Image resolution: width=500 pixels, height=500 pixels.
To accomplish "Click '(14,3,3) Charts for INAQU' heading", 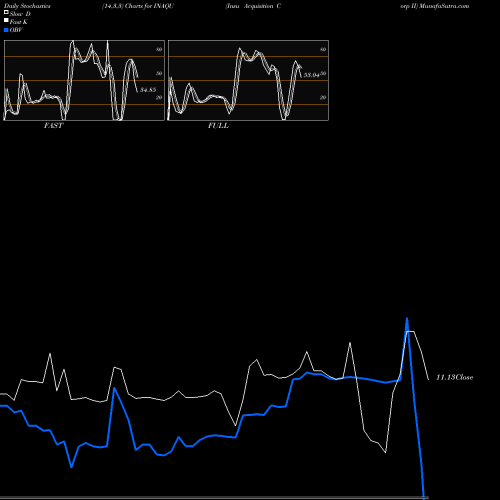I will tap(138, 6).
